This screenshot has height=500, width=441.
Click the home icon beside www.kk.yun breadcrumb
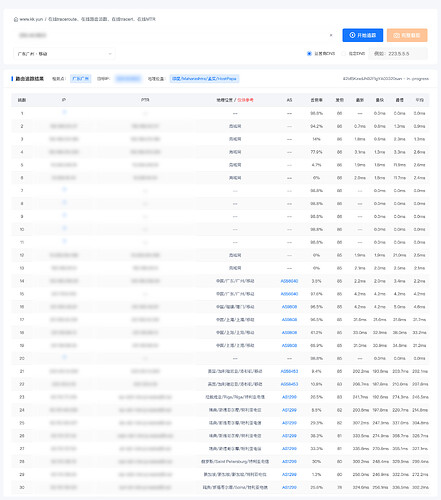click(x=16, y=19)
